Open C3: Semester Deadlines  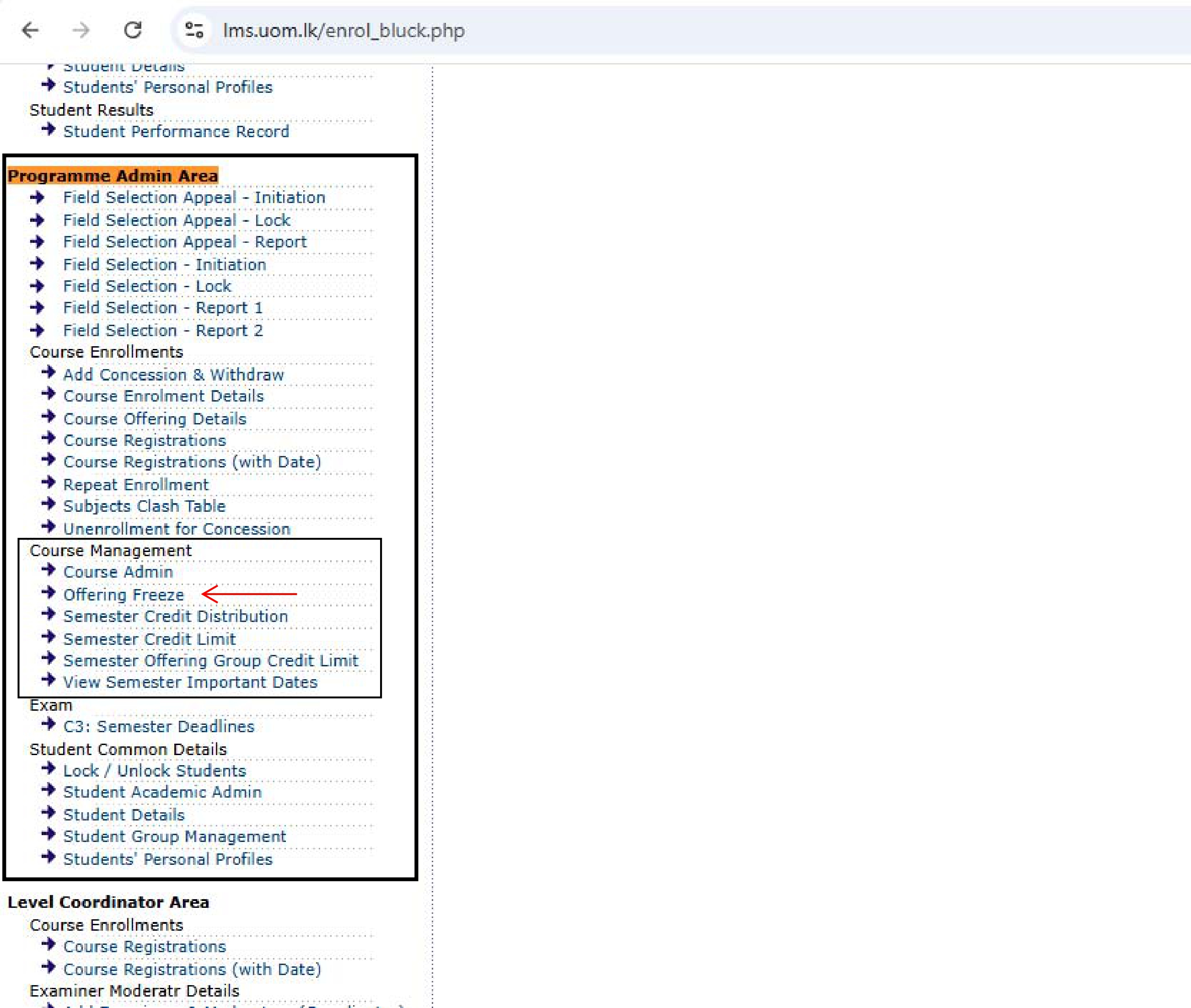pyautogui.click(x=159, y=726)
